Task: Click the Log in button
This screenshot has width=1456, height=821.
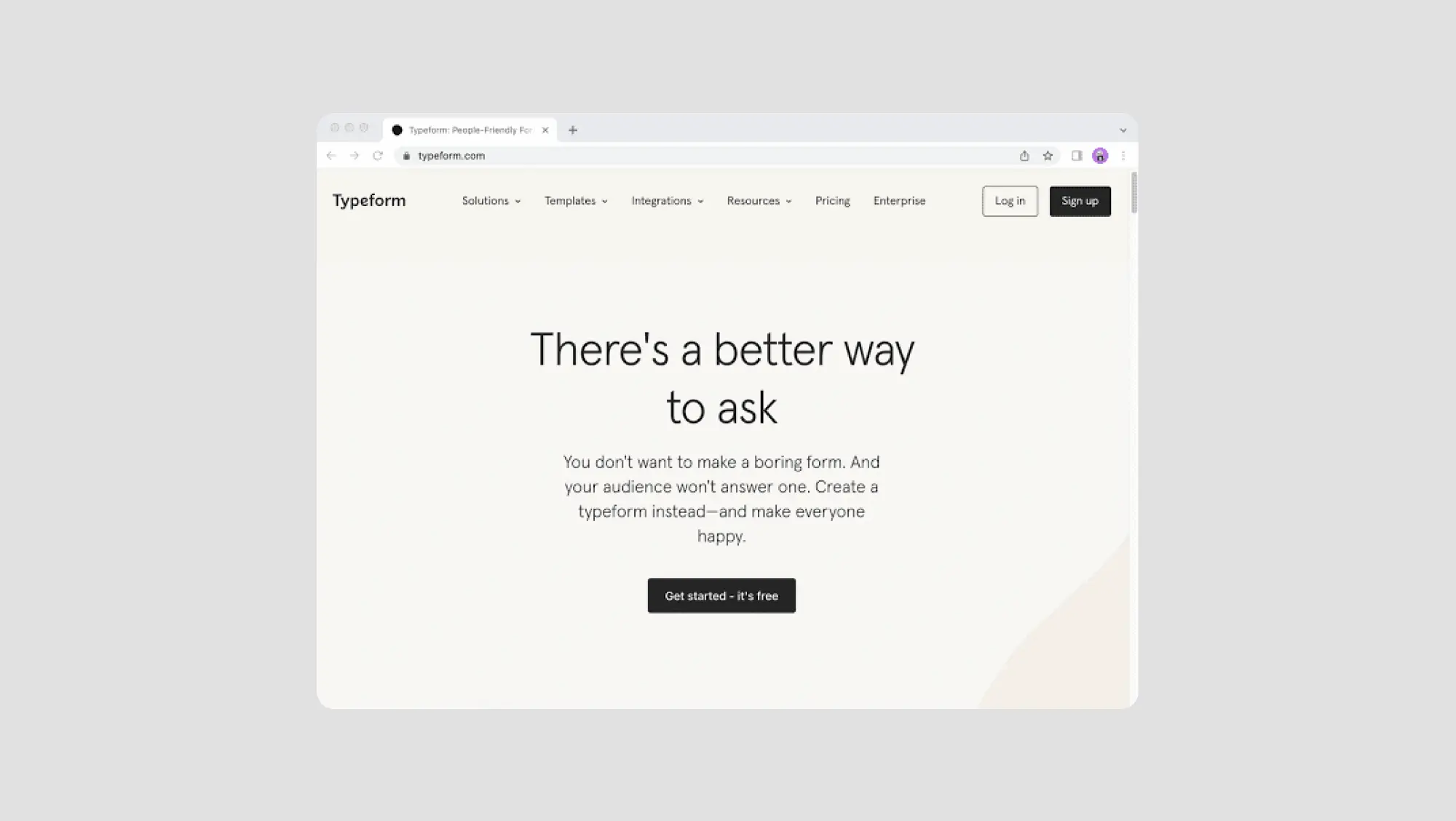Action: click(x=1010, y=200)
